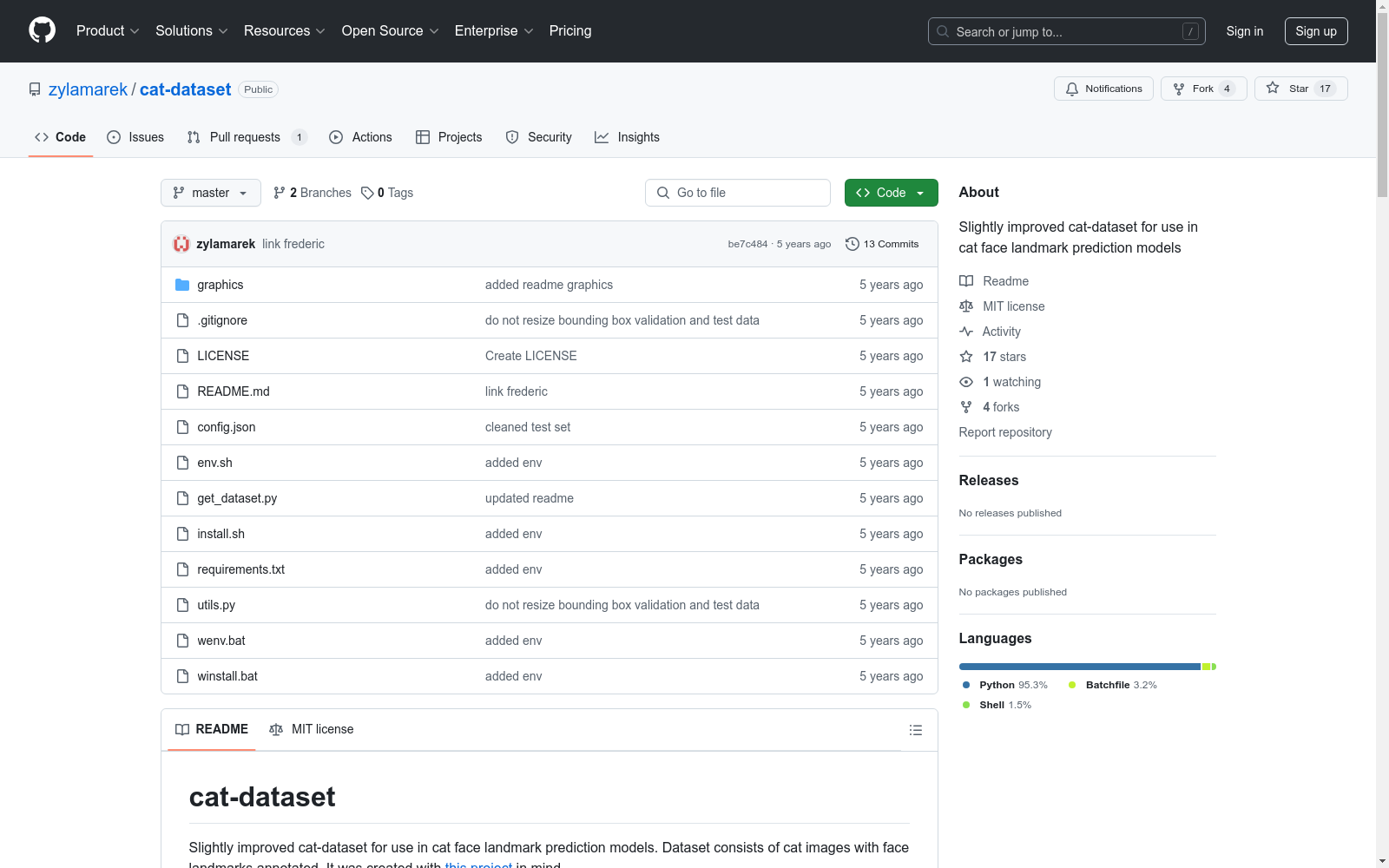1389x868 pixels.
Task: Open the Pricing link
Action: point(570,31)
